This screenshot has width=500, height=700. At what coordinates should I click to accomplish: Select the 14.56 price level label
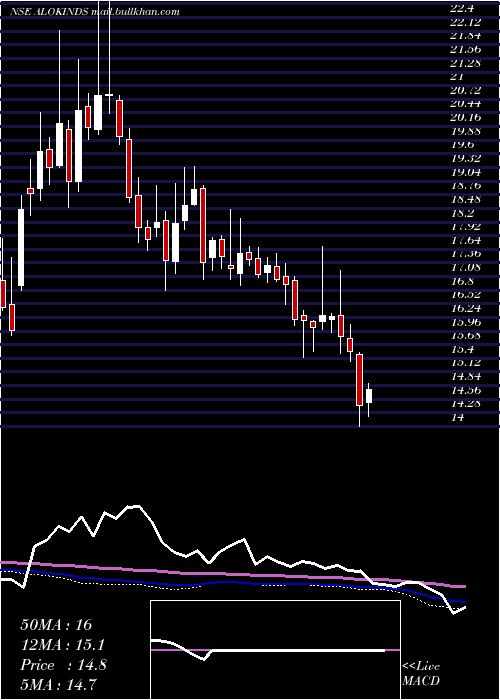(465, 390)
